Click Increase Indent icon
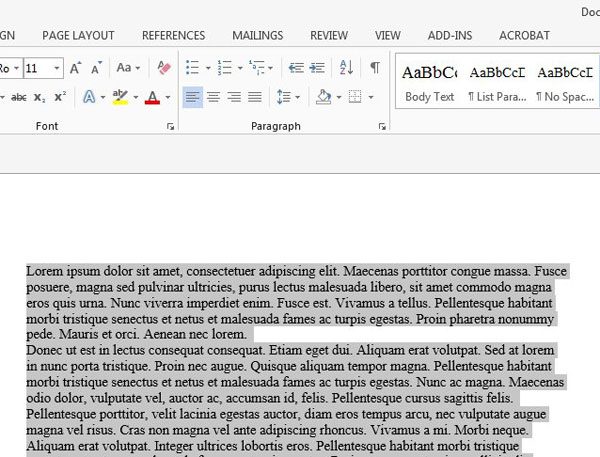The width and height of the screenshot is (600, 457). pos(318,68)
